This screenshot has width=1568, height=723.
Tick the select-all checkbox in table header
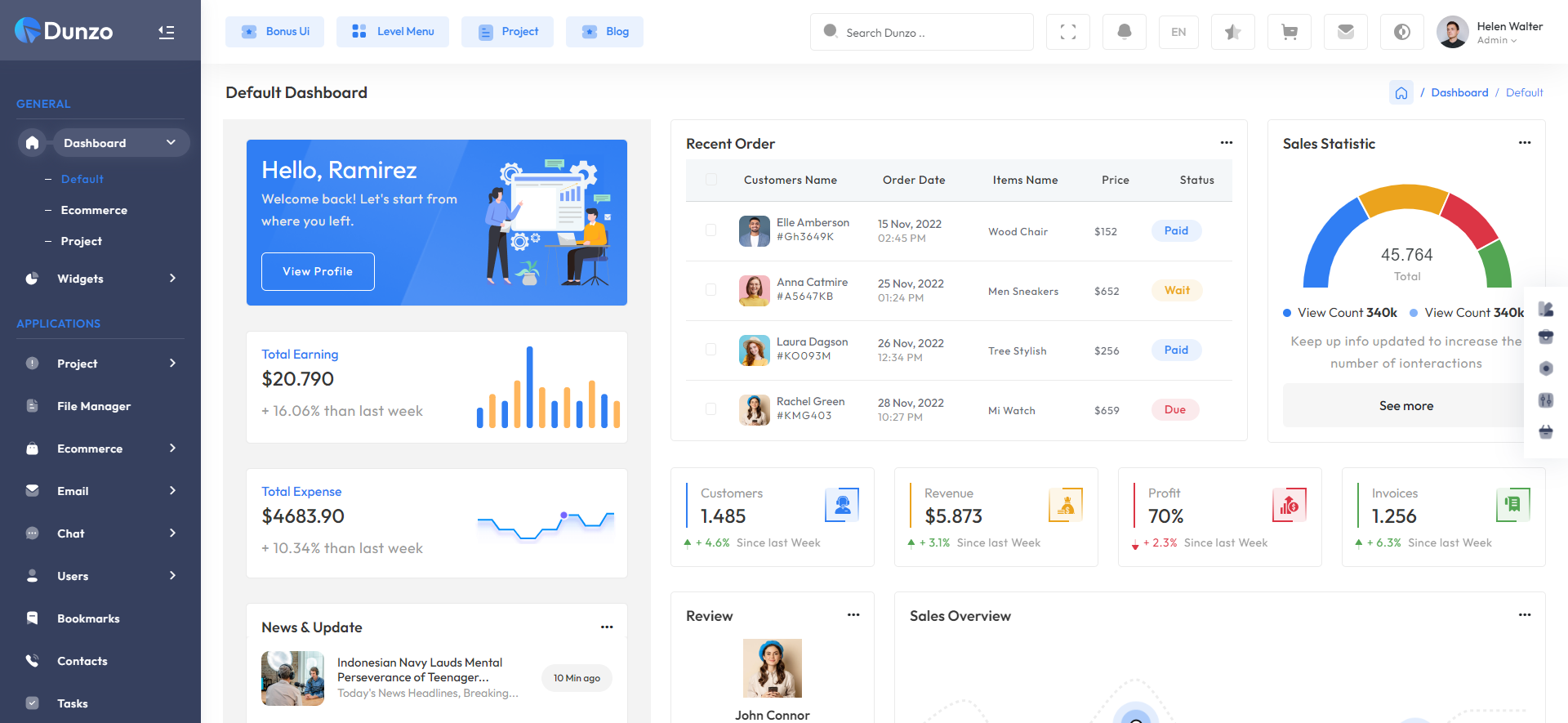pyautogui.click(x=710, y=180)
